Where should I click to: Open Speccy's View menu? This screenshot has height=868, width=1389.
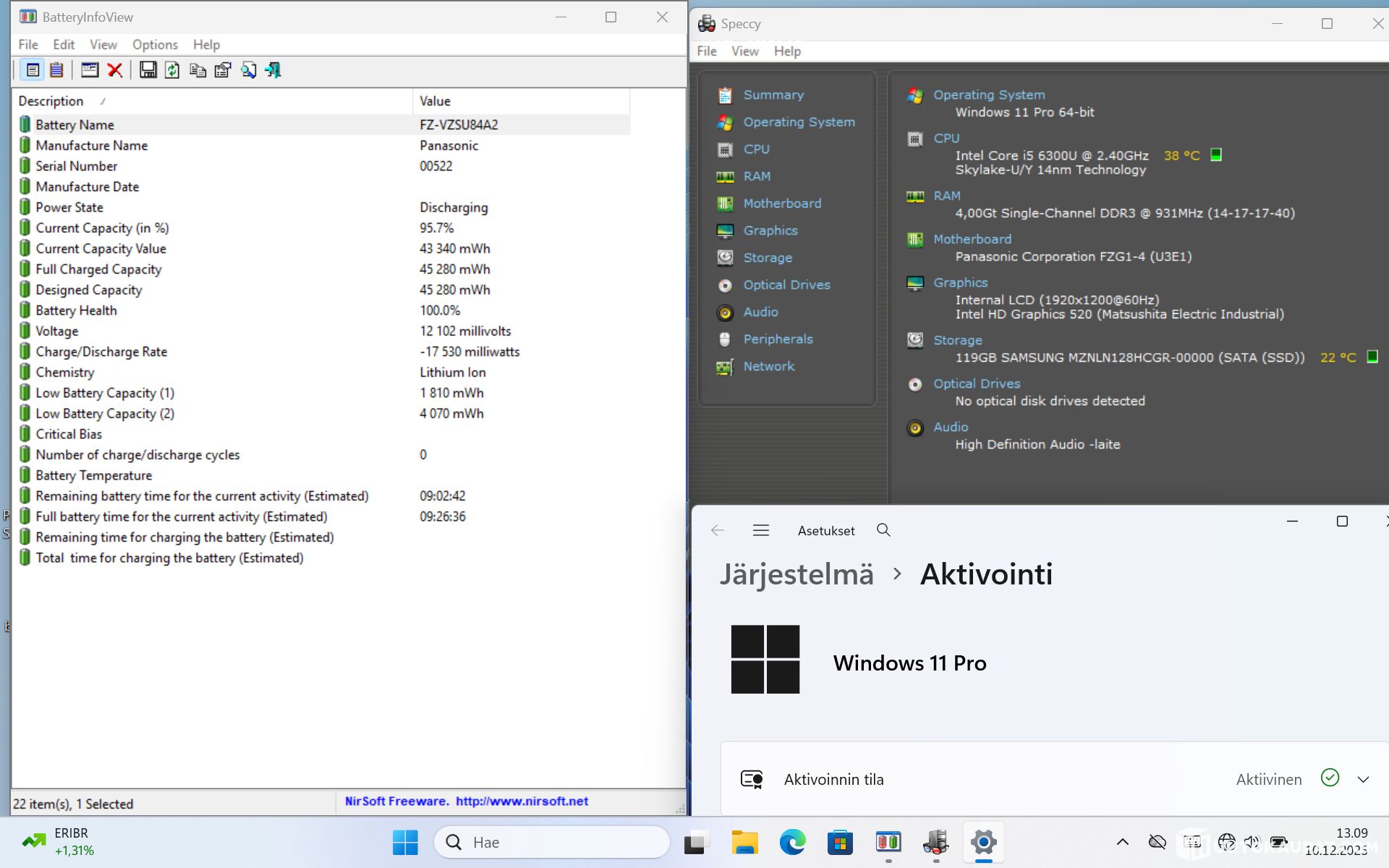click(x=744, y=51)
